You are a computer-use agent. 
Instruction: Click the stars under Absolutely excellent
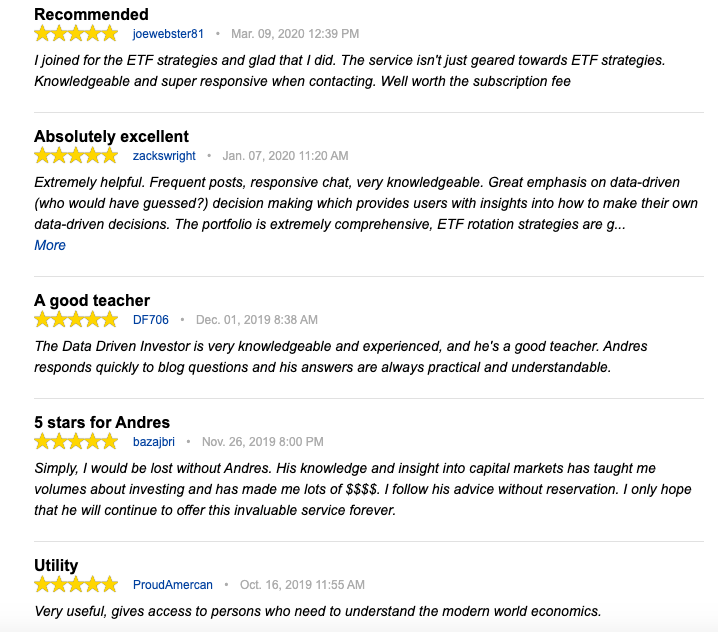(x=75, y=155)
